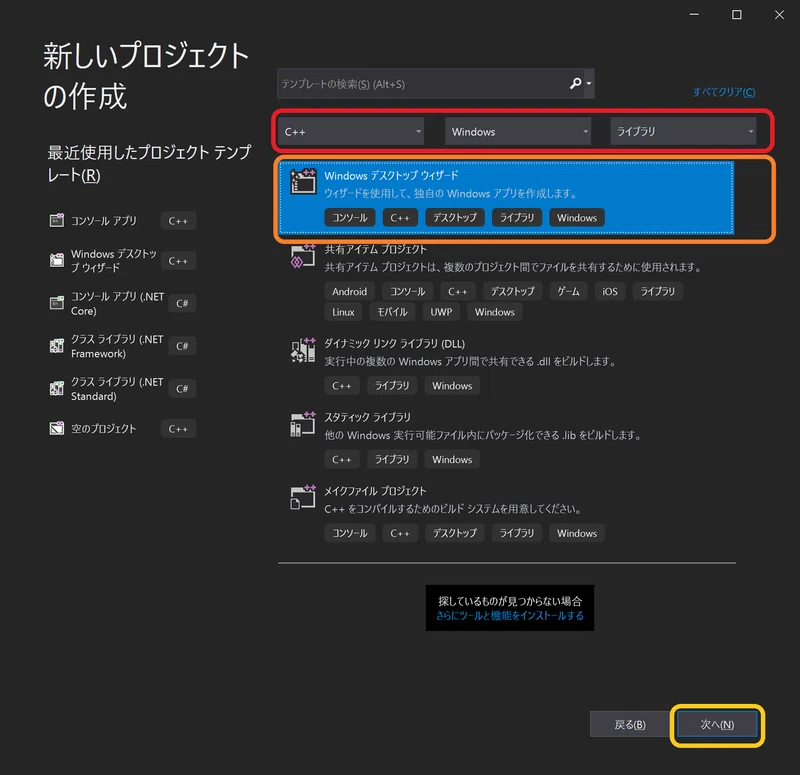This screenshot has height=775, width=800.
Task: Open recent template 空のプロジェクト
Action: (104, 429)
